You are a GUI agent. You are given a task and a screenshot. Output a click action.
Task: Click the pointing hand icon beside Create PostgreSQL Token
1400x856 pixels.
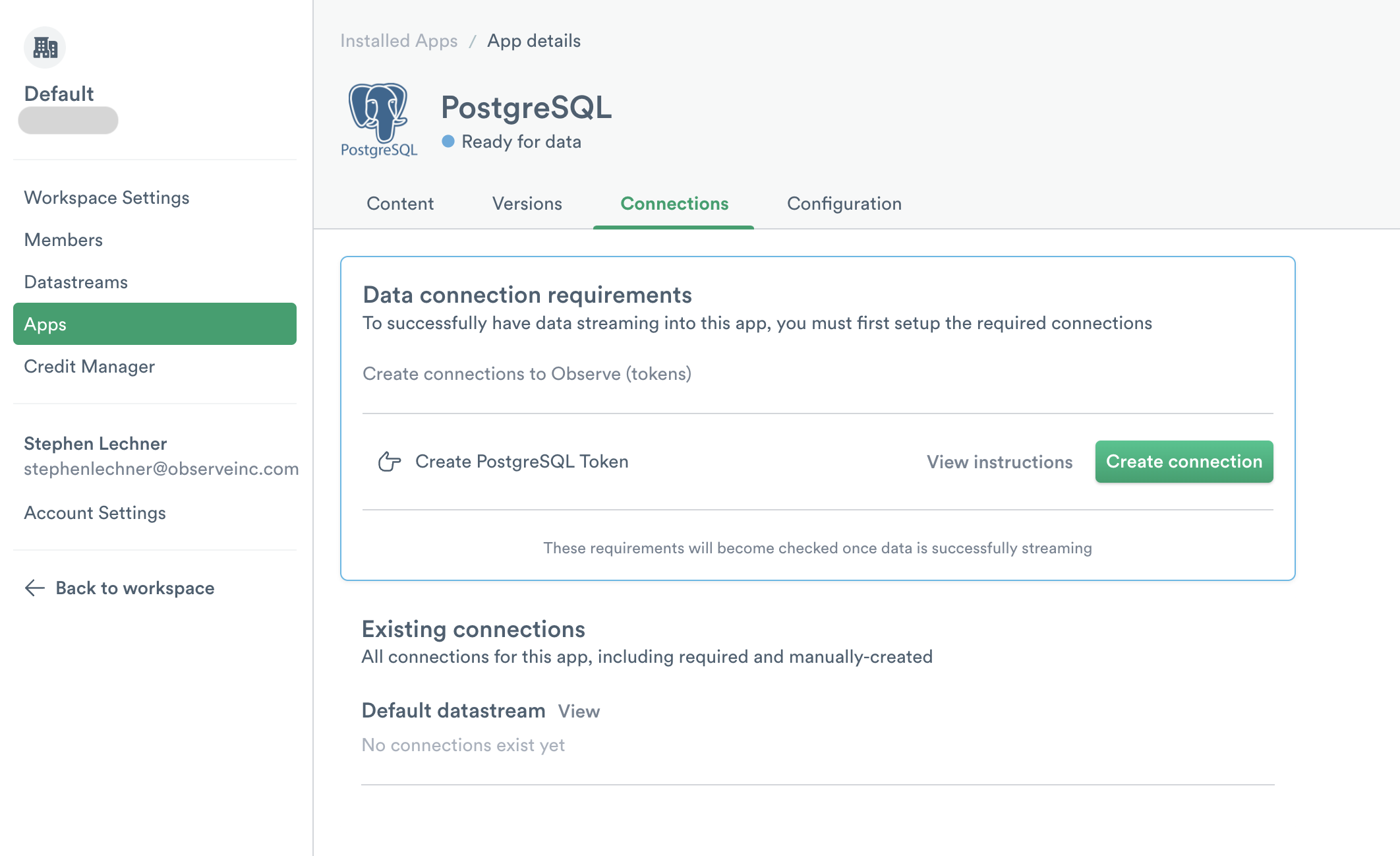389,462
